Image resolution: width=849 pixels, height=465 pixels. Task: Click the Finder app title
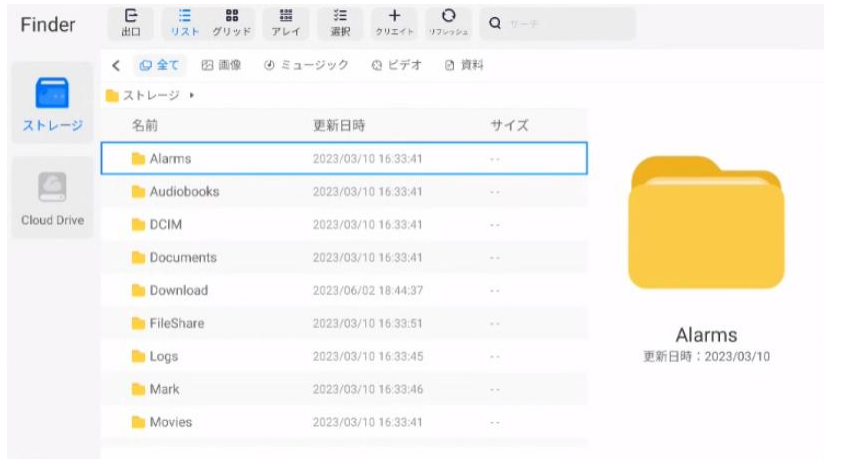coord(48,25)
